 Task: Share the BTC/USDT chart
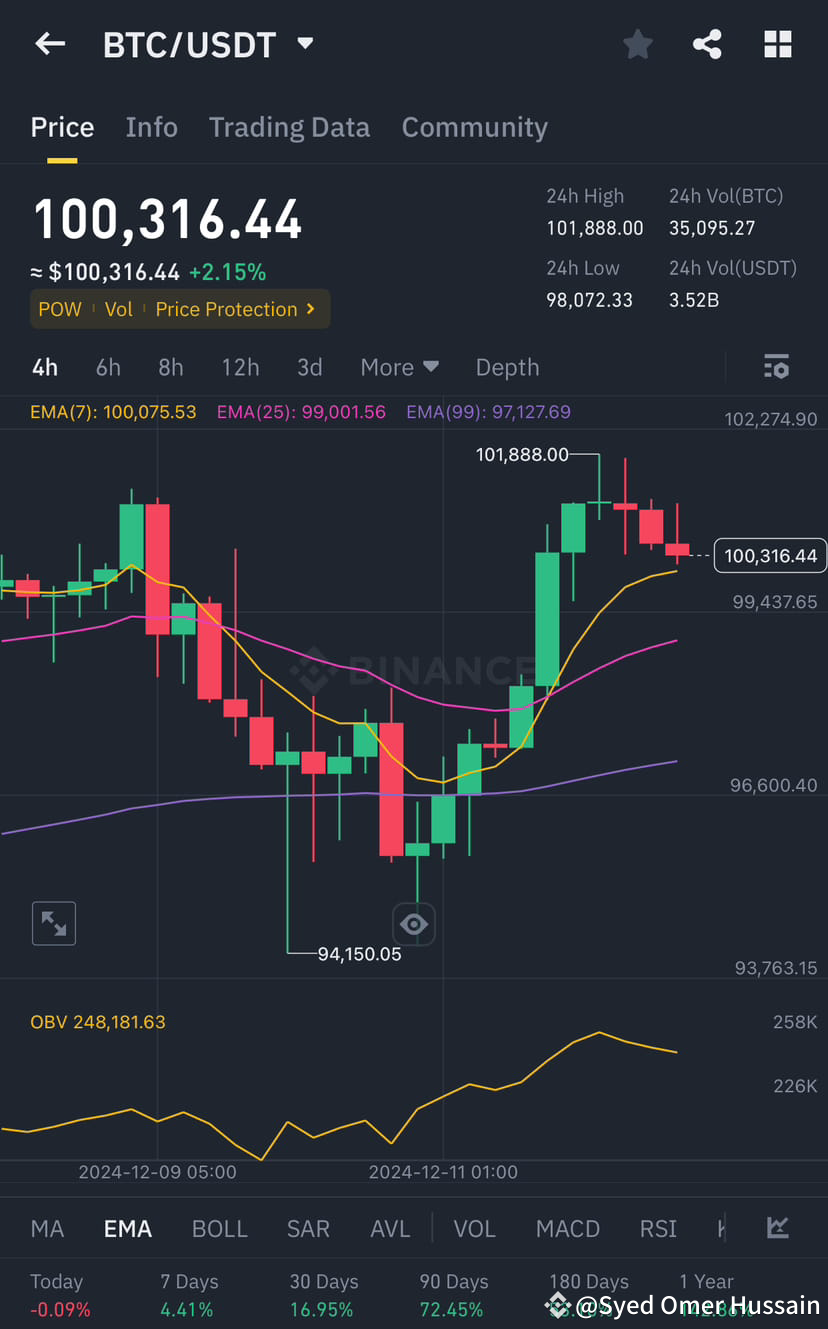point(707,43)
